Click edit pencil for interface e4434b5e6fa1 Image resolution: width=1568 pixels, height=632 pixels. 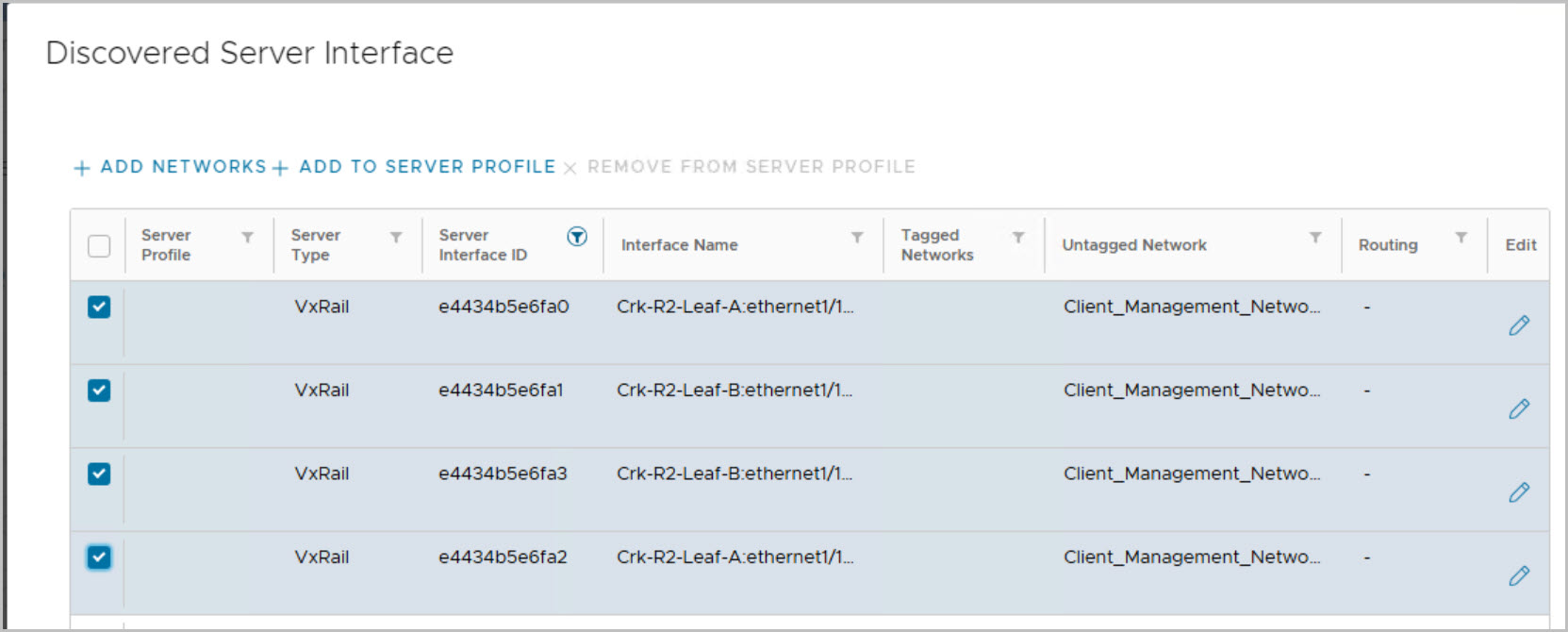pos(1518,408)
